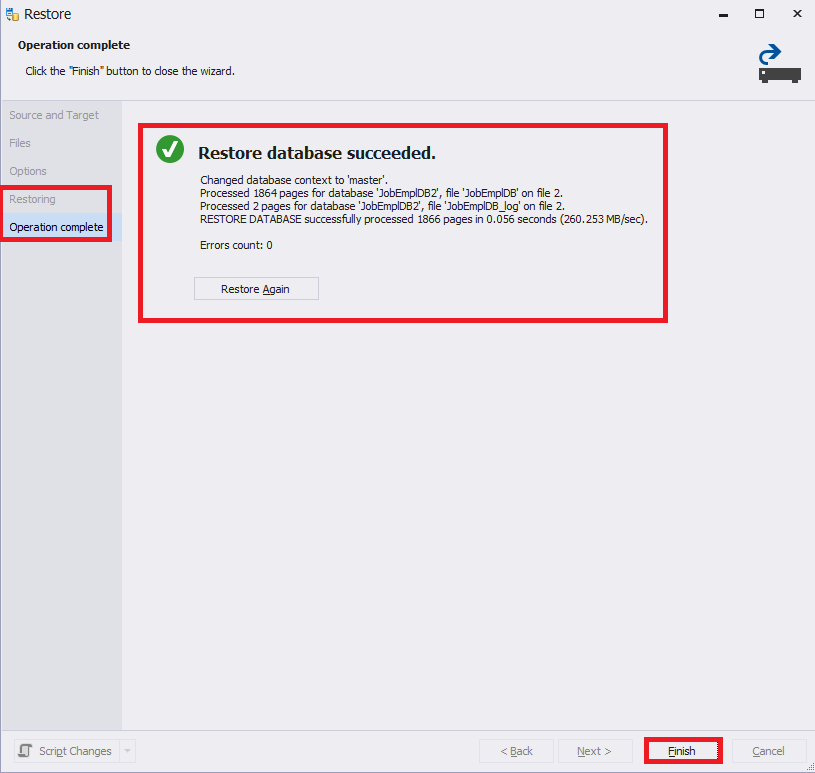This screenshot has height=773, width=815.
Task: Click the Next button
Action: point(595,751)
